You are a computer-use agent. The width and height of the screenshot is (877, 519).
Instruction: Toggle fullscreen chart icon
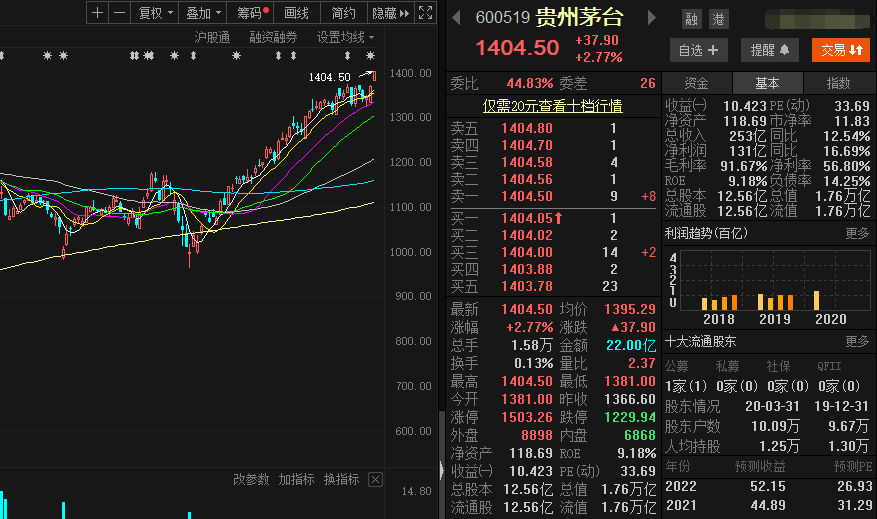426,13
